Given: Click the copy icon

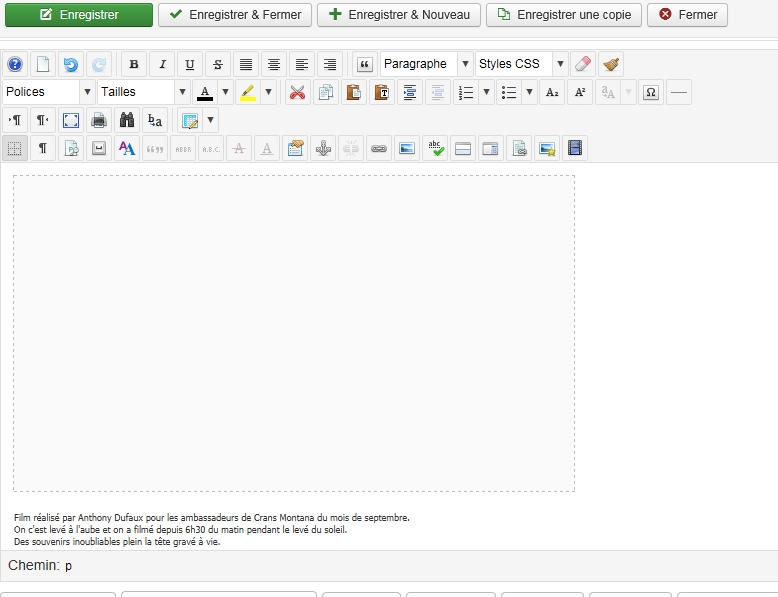Looking at the screenshot, I should point(325,92).
